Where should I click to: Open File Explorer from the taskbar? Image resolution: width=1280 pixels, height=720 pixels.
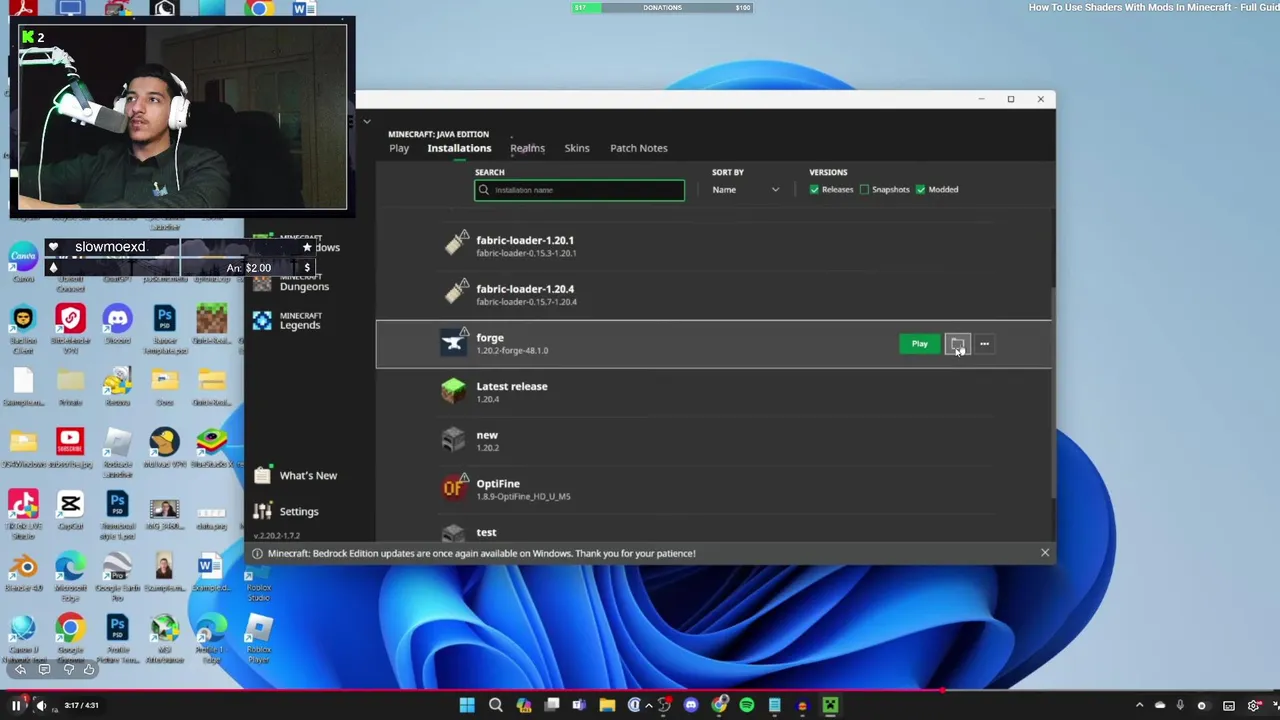click(607, 705)
